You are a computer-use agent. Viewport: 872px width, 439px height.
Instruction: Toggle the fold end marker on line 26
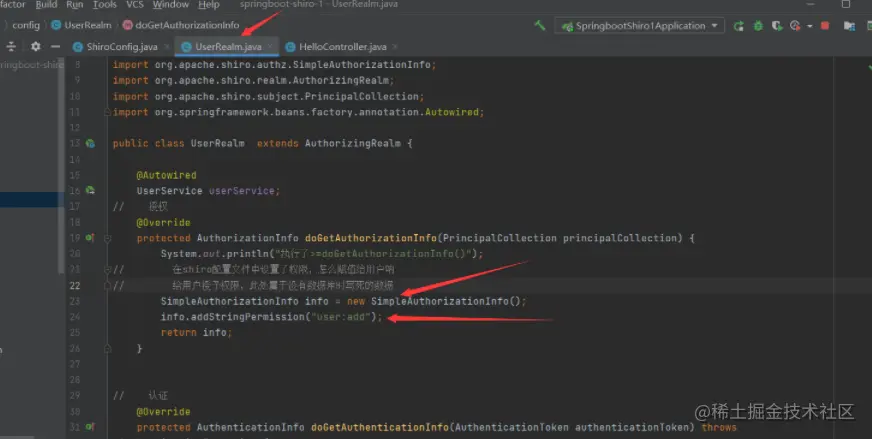tap(107, 349)
